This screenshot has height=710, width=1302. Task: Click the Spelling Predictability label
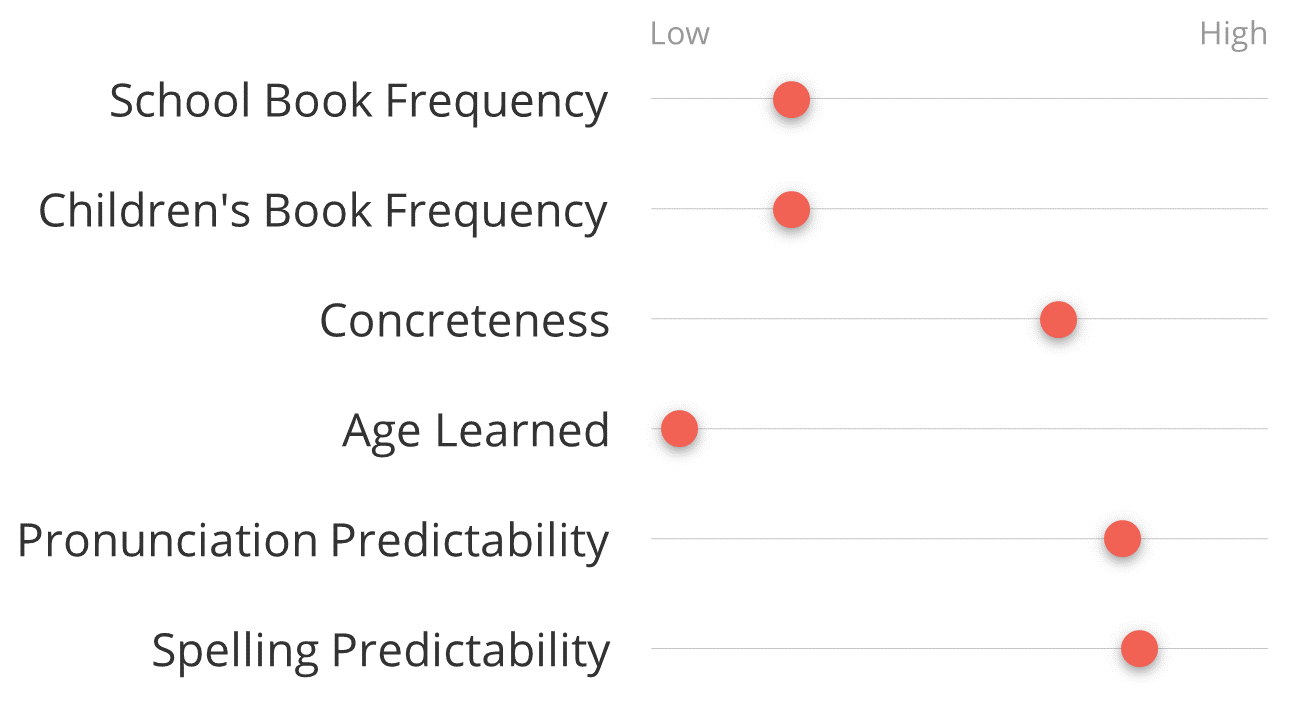click(x=380, y=652)
